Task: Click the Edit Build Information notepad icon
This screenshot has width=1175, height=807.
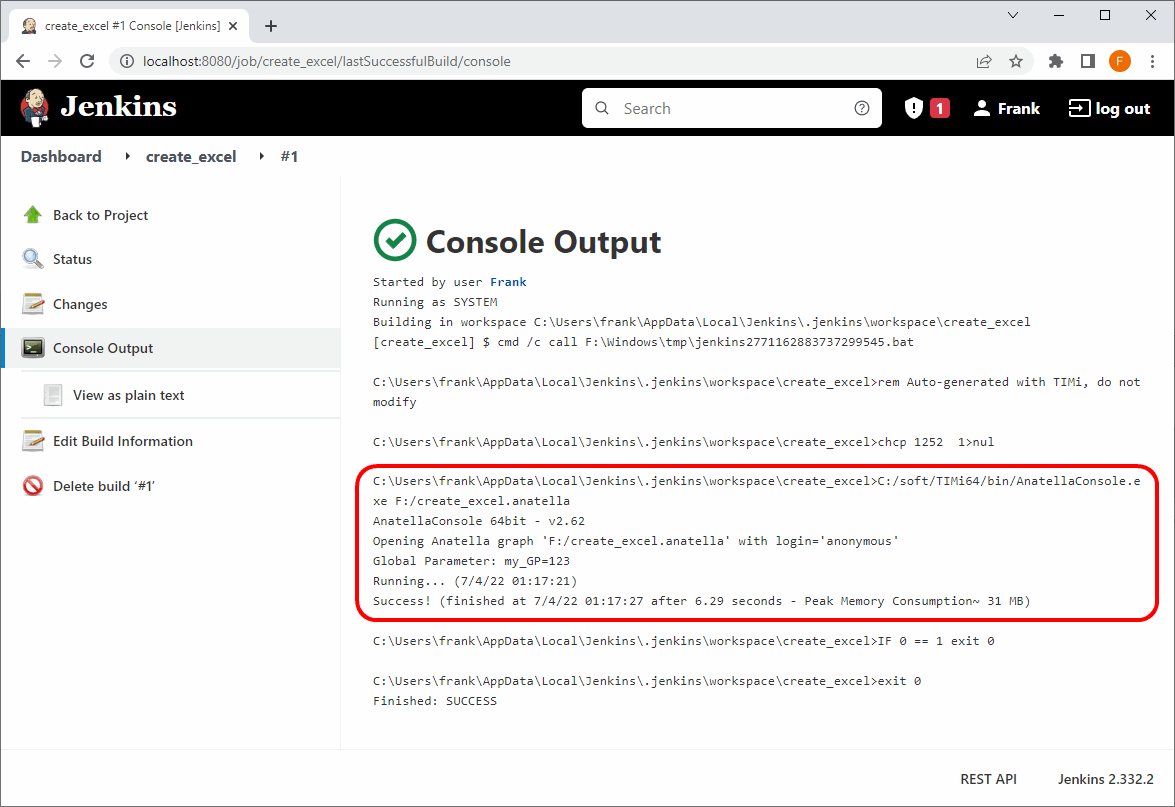Action: point(33,441)
